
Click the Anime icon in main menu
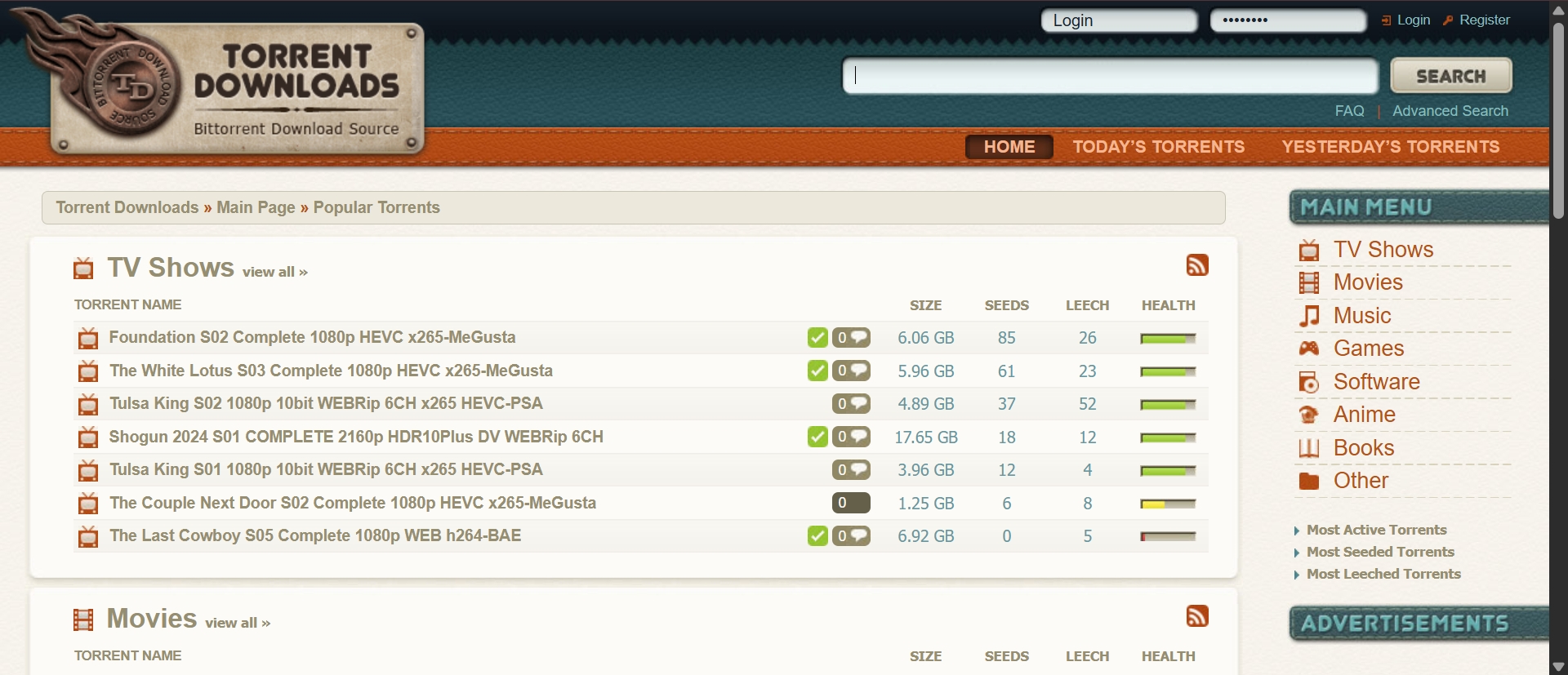tap(1309, 415)
